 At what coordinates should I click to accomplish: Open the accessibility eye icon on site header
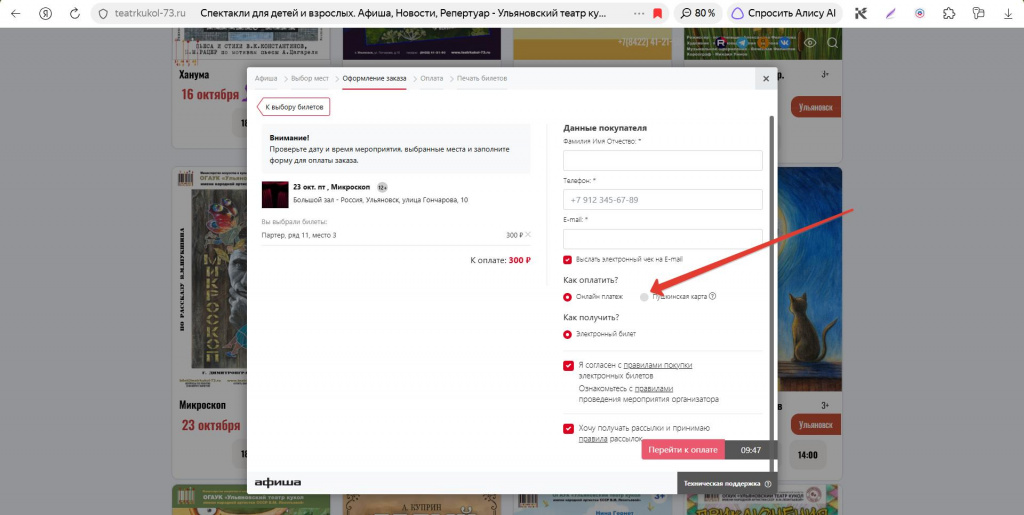(x=810, y=43)
